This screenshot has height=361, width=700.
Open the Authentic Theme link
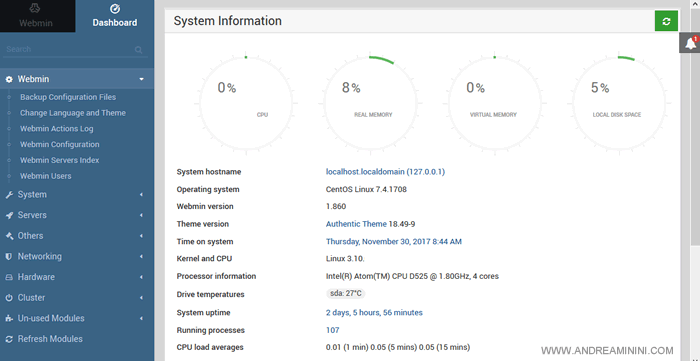pos(356,224)
